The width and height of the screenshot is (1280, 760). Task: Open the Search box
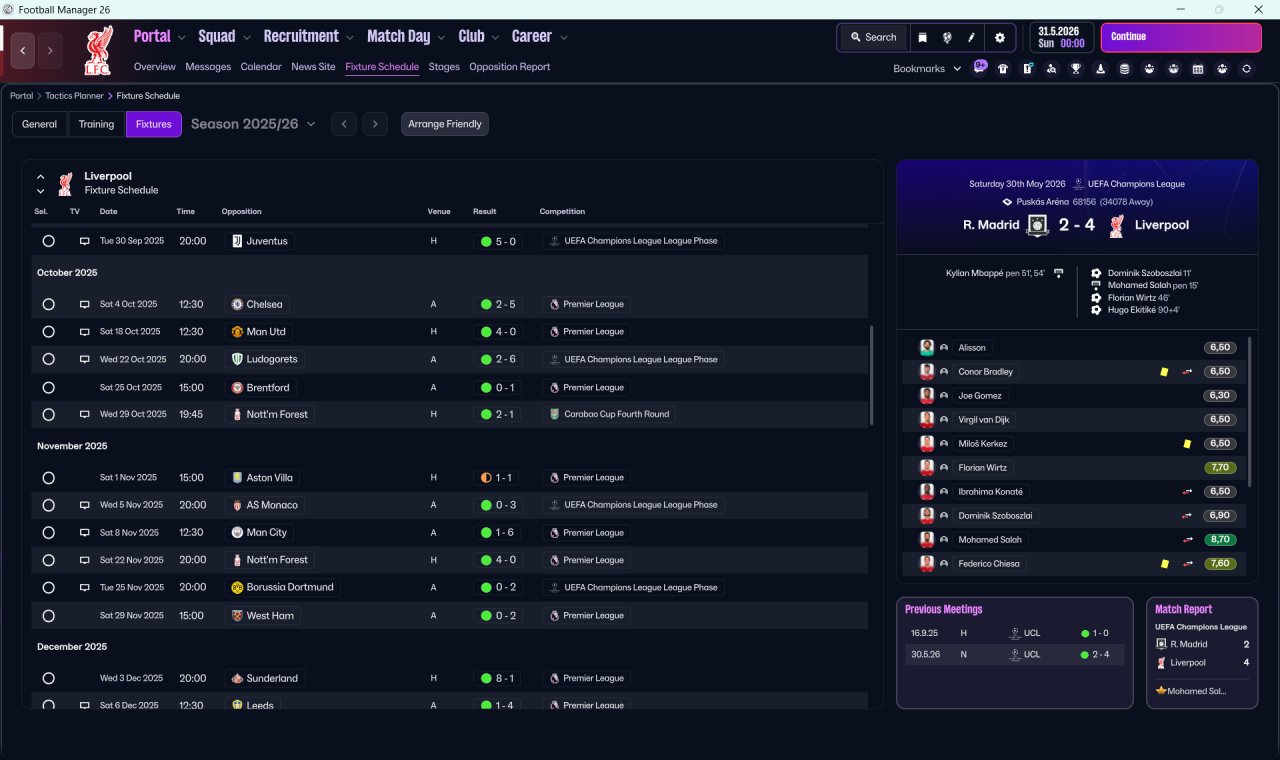pos(873,37)
